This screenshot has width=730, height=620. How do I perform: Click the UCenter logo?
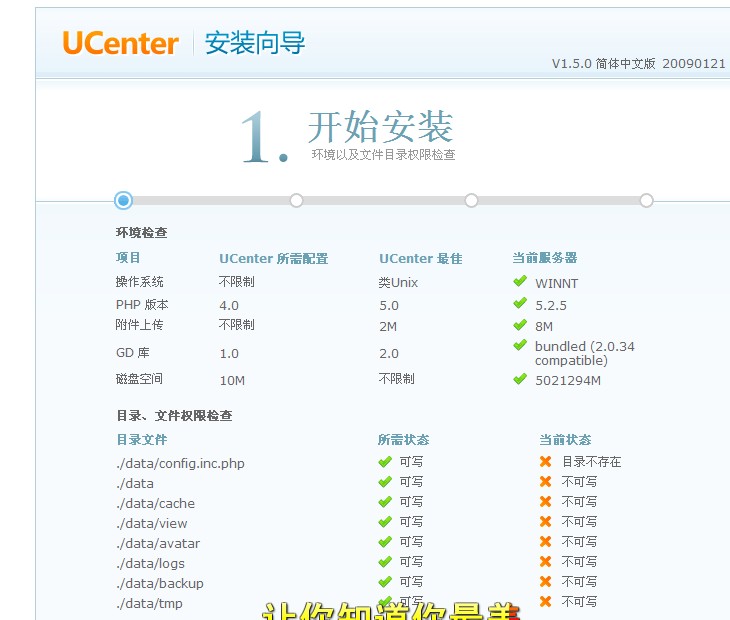(121, 43)
